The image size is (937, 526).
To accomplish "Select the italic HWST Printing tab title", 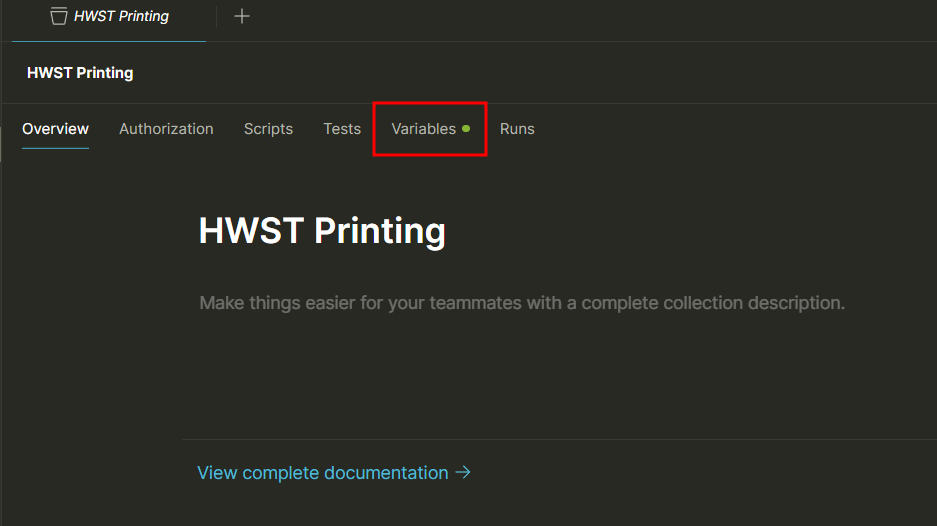I will [121, 16].
